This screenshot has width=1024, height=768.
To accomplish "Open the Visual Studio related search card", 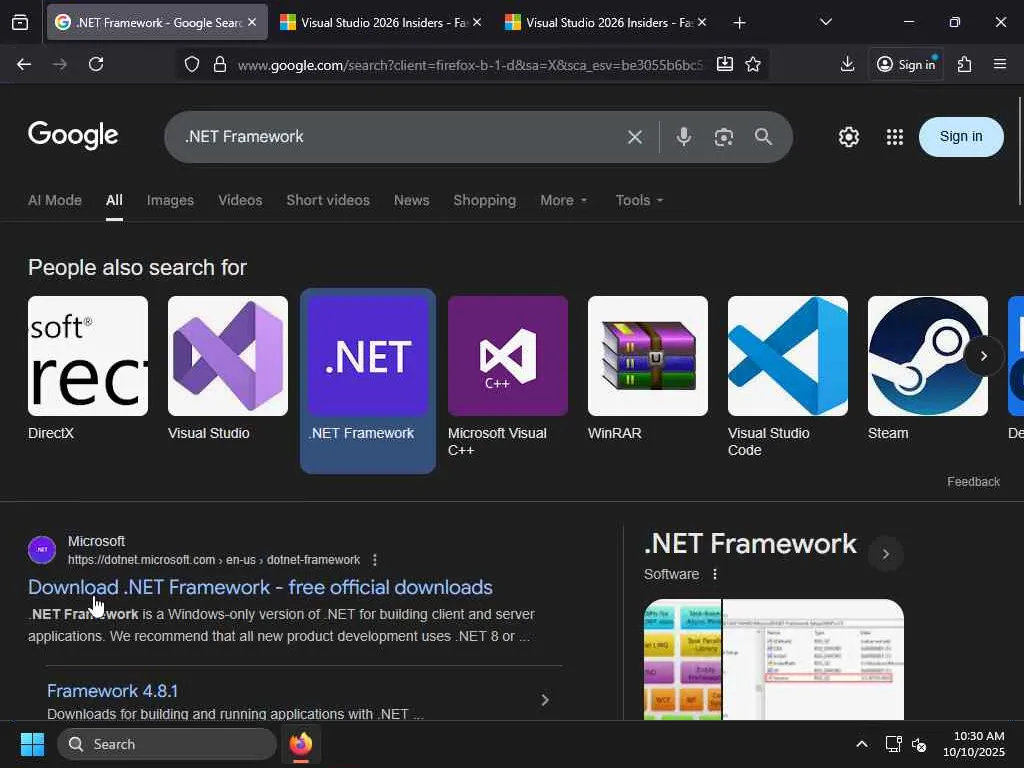I will (x=227, y=368).
